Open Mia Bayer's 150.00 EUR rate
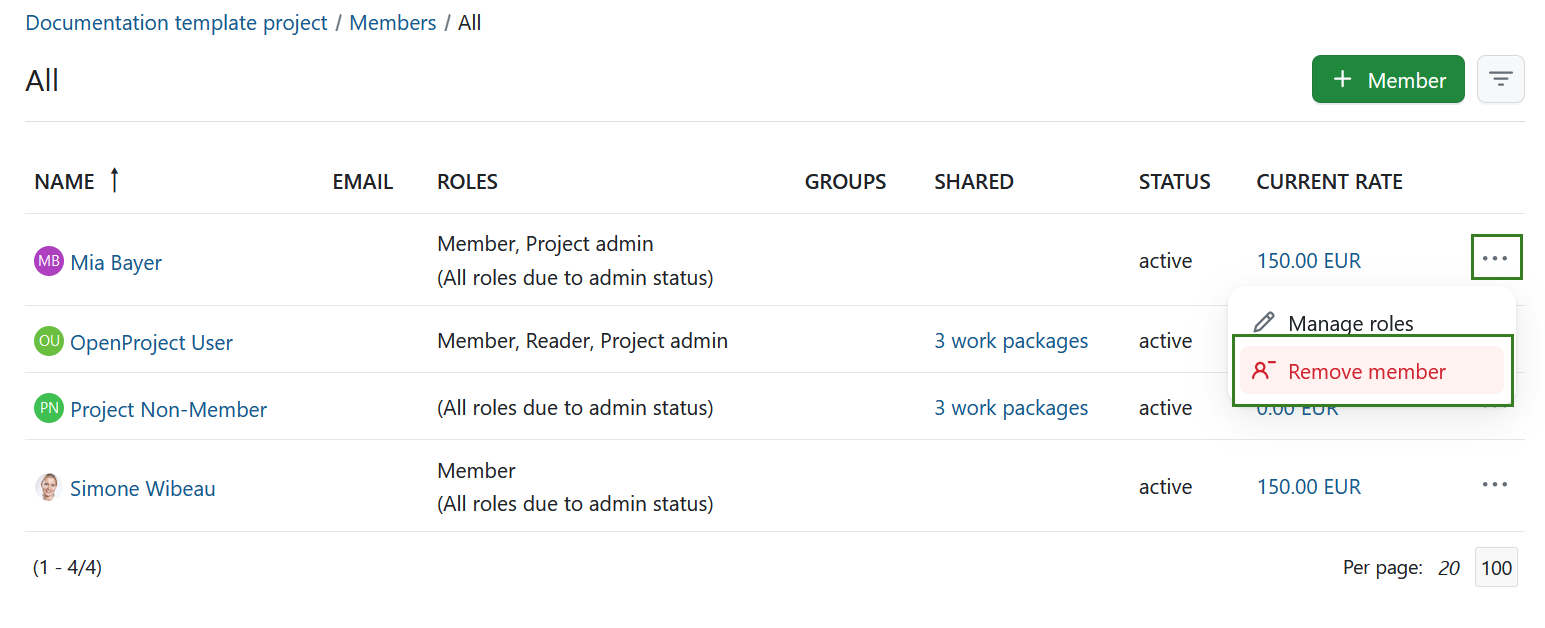This screenshot has height=628, width=1545. tap(1308, 260)
